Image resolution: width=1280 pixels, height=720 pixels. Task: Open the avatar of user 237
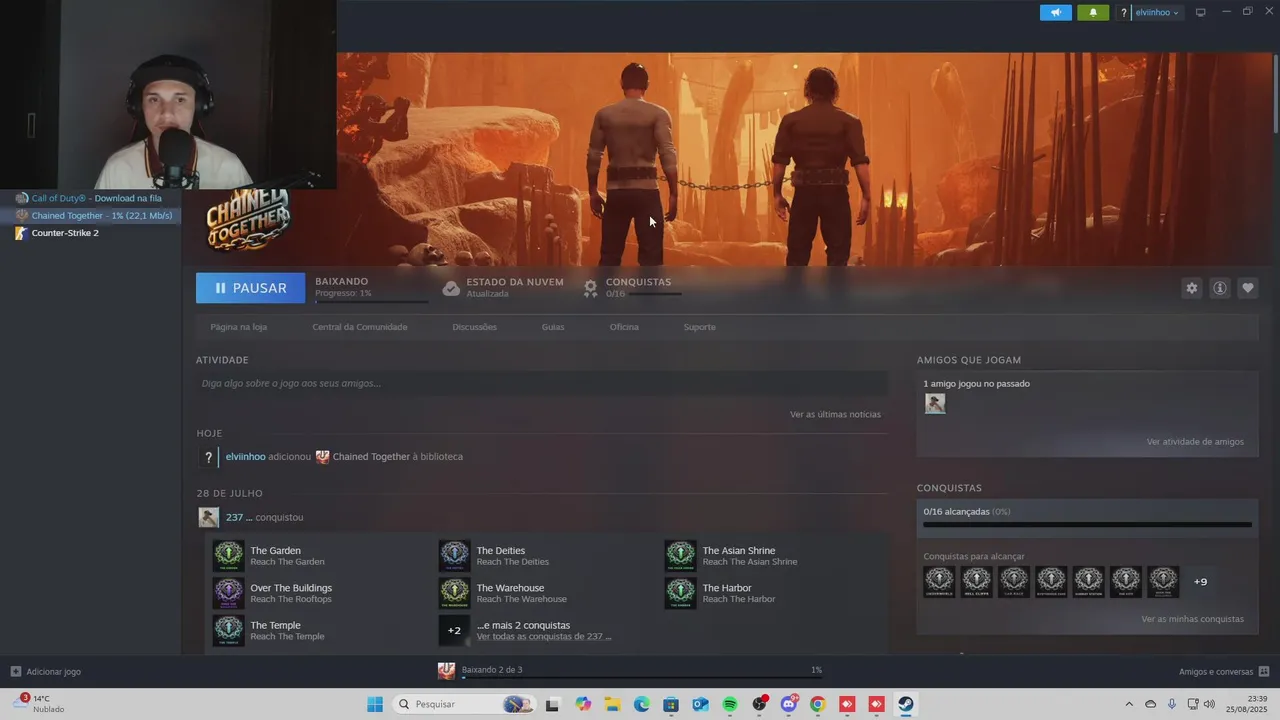pos(208,517)
